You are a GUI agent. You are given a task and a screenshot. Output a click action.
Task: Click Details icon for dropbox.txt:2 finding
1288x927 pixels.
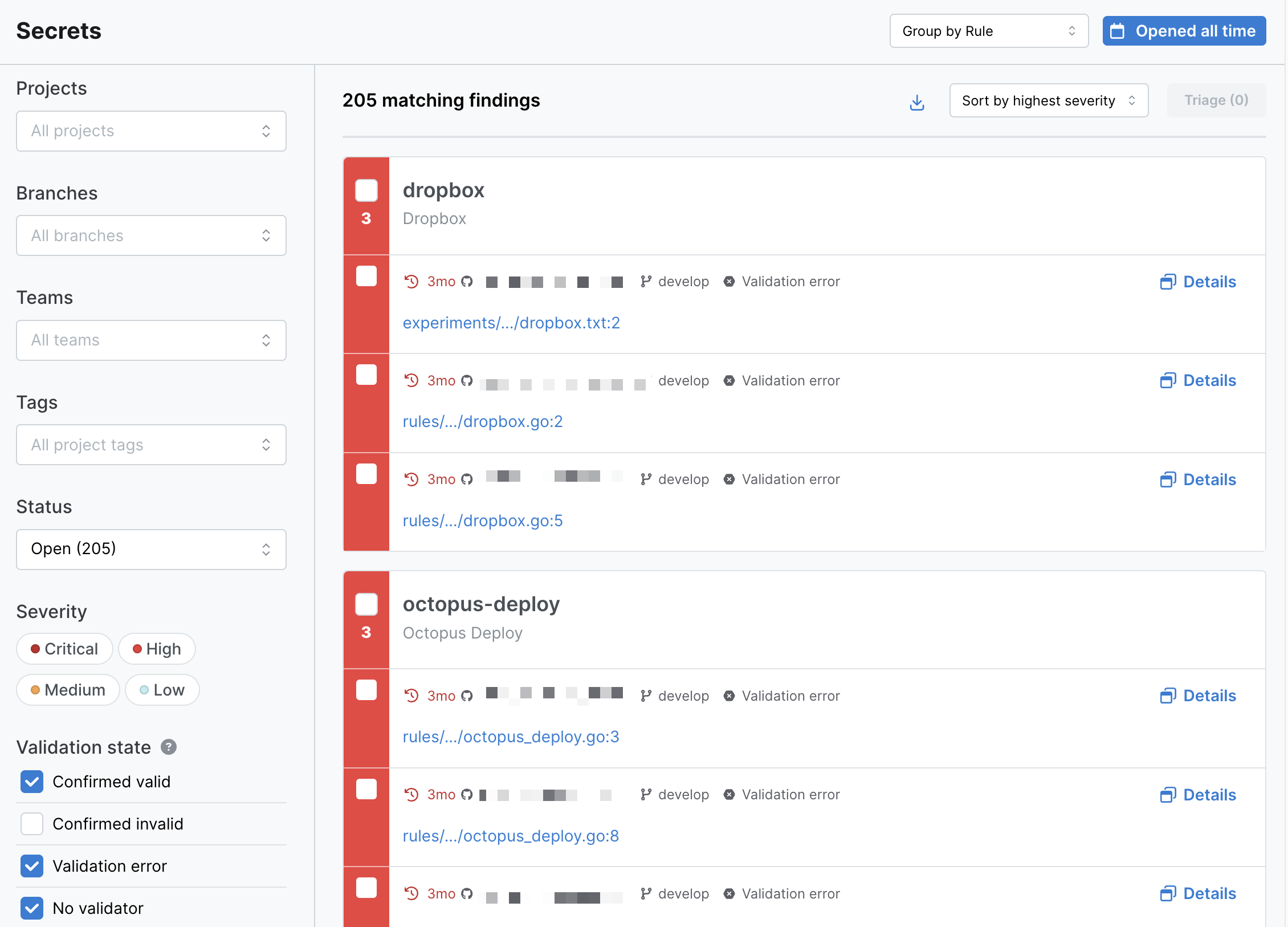[1167, 282]
